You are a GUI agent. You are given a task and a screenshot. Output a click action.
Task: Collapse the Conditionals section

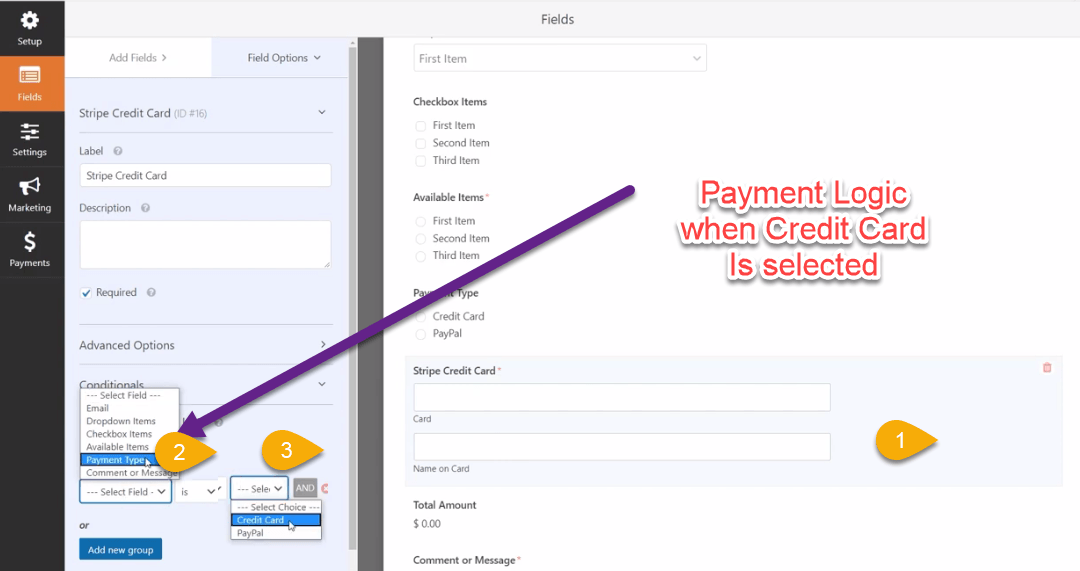point(322,384)
